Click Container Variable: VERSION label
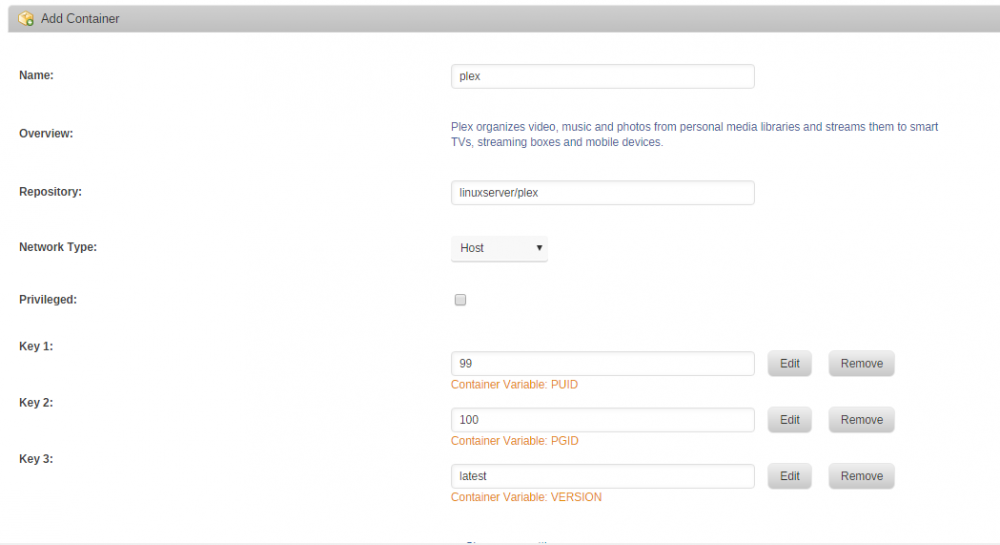 [x=526, y=497]
